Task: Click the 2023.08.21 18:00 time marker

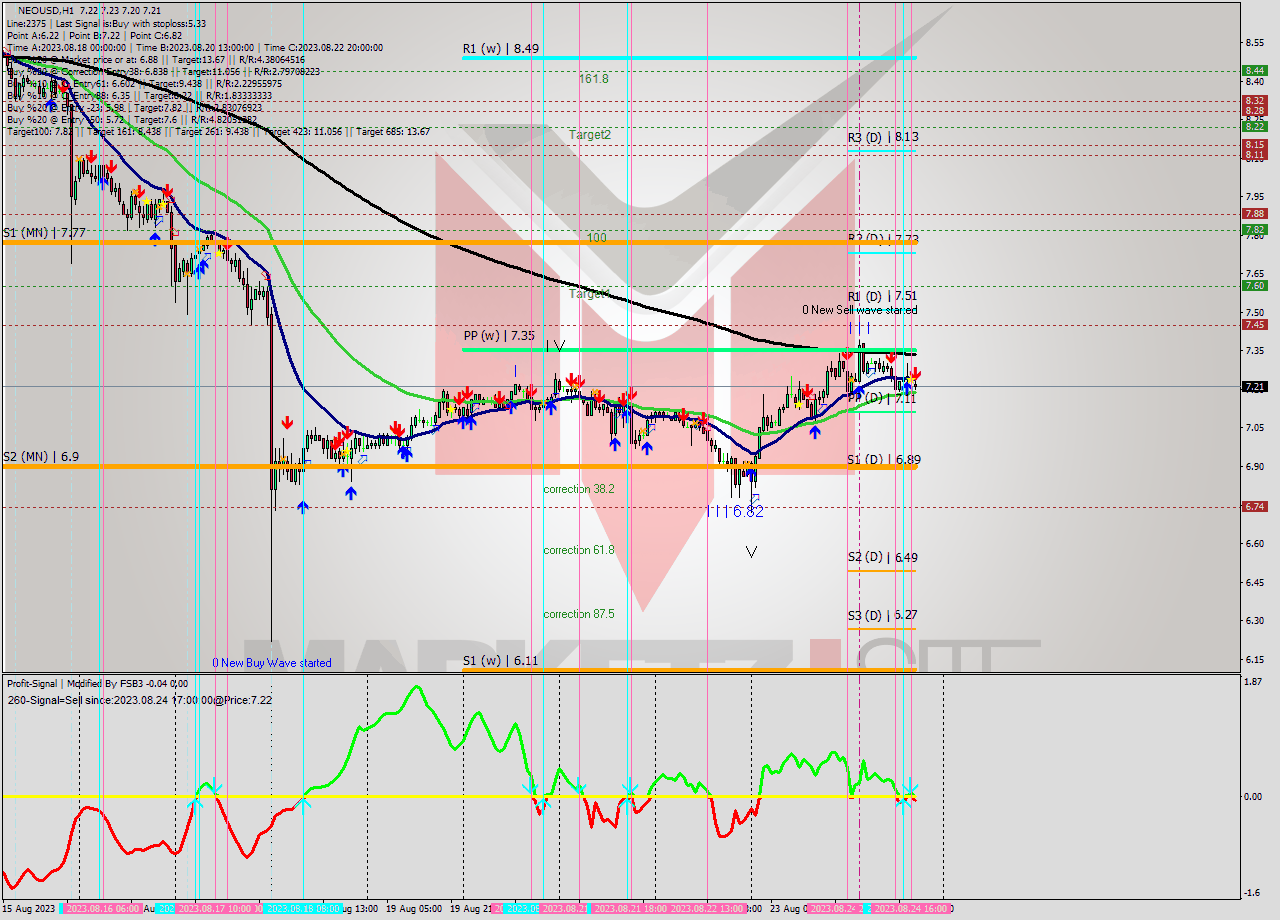Action: (x=633, y=909)
